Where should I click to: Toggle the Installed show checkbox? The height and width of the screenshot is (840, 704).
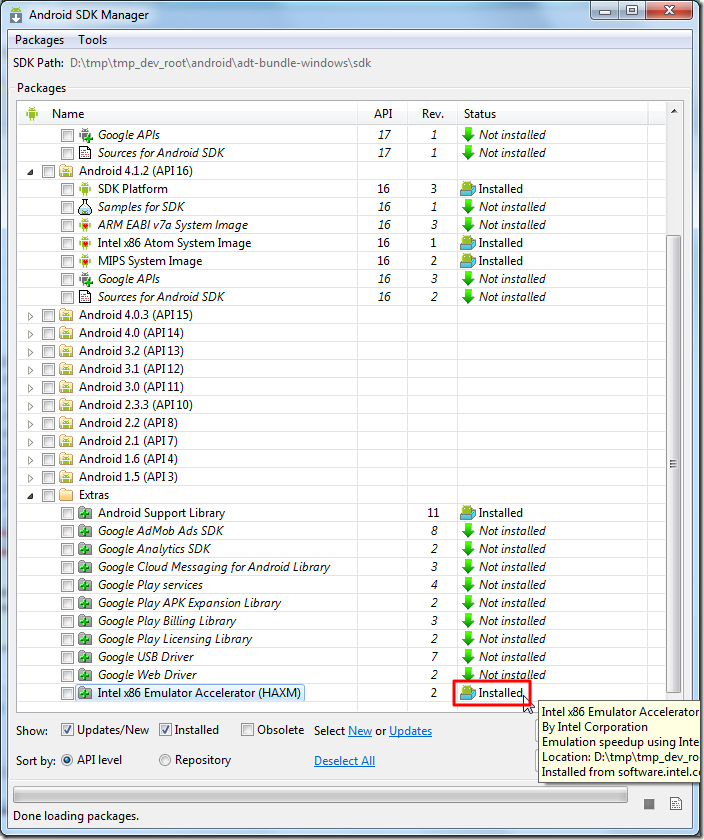pyautogui.click(x=165, y=730)
